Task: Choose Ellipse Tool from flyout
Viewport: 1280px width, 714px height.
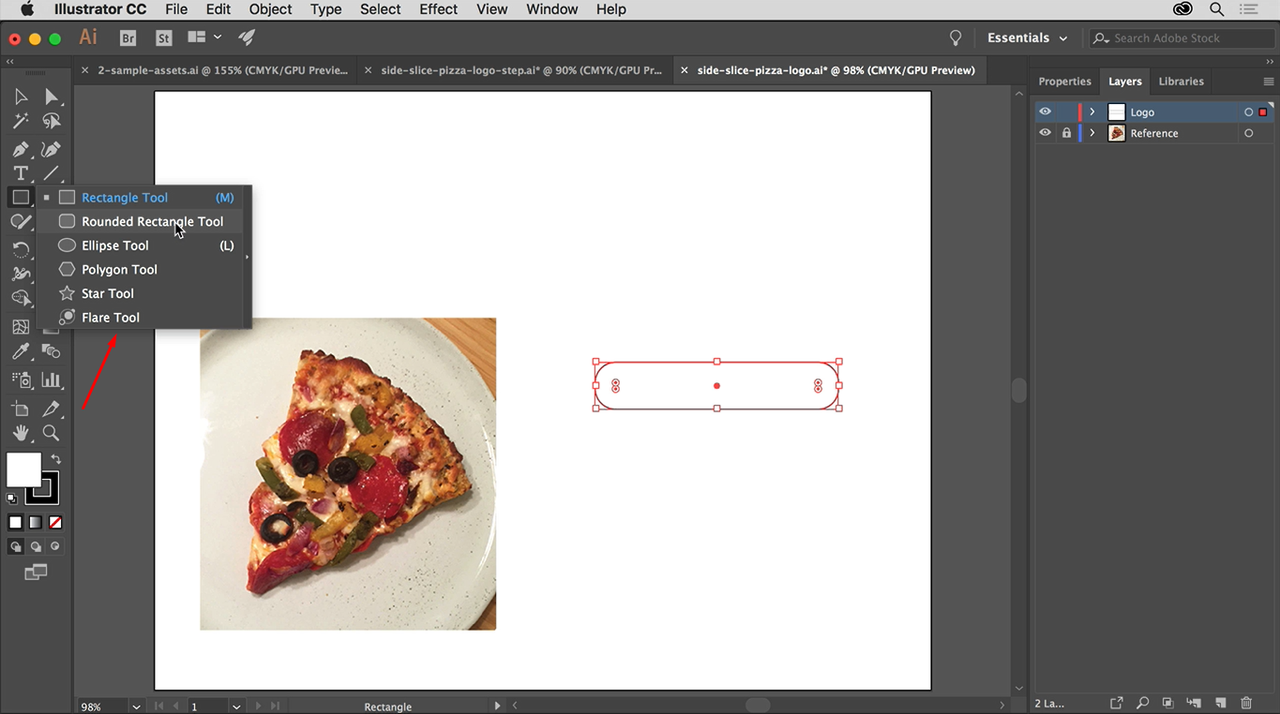Action: tap(141, 245)
